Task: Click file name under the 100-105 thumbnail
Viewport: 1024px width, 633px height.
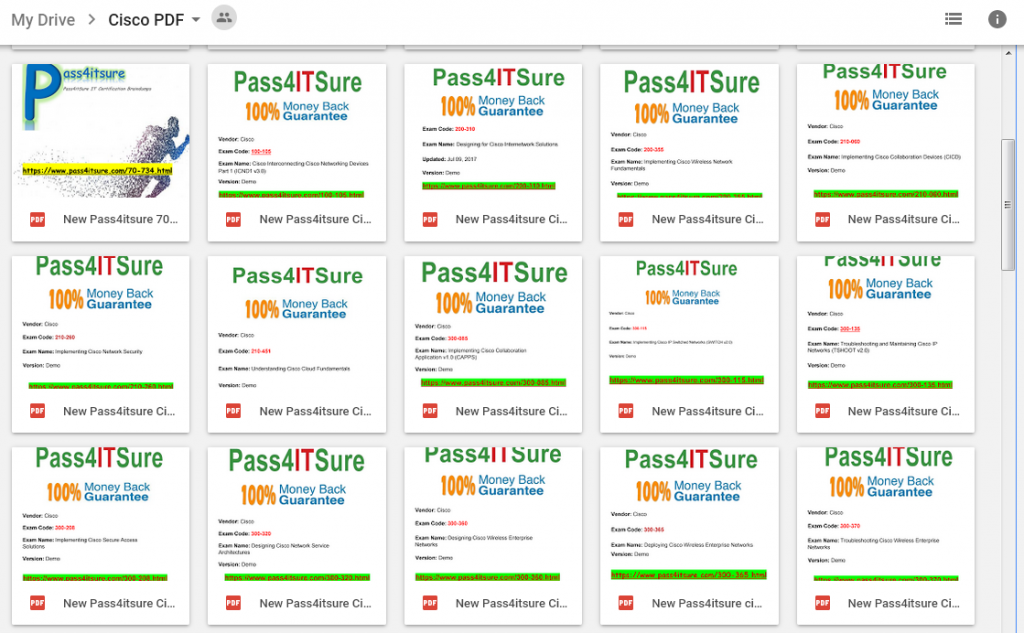Action: pyautogui.click(x=315, y=219)
